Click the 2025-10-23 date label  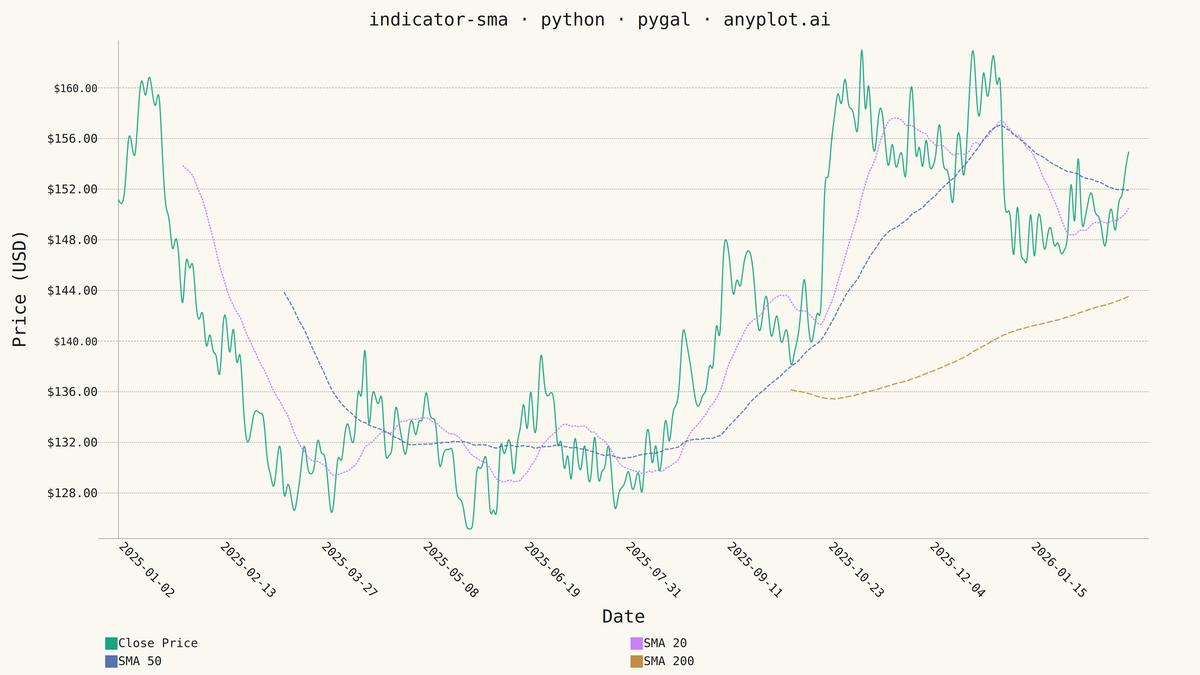(x=856, y=570)
